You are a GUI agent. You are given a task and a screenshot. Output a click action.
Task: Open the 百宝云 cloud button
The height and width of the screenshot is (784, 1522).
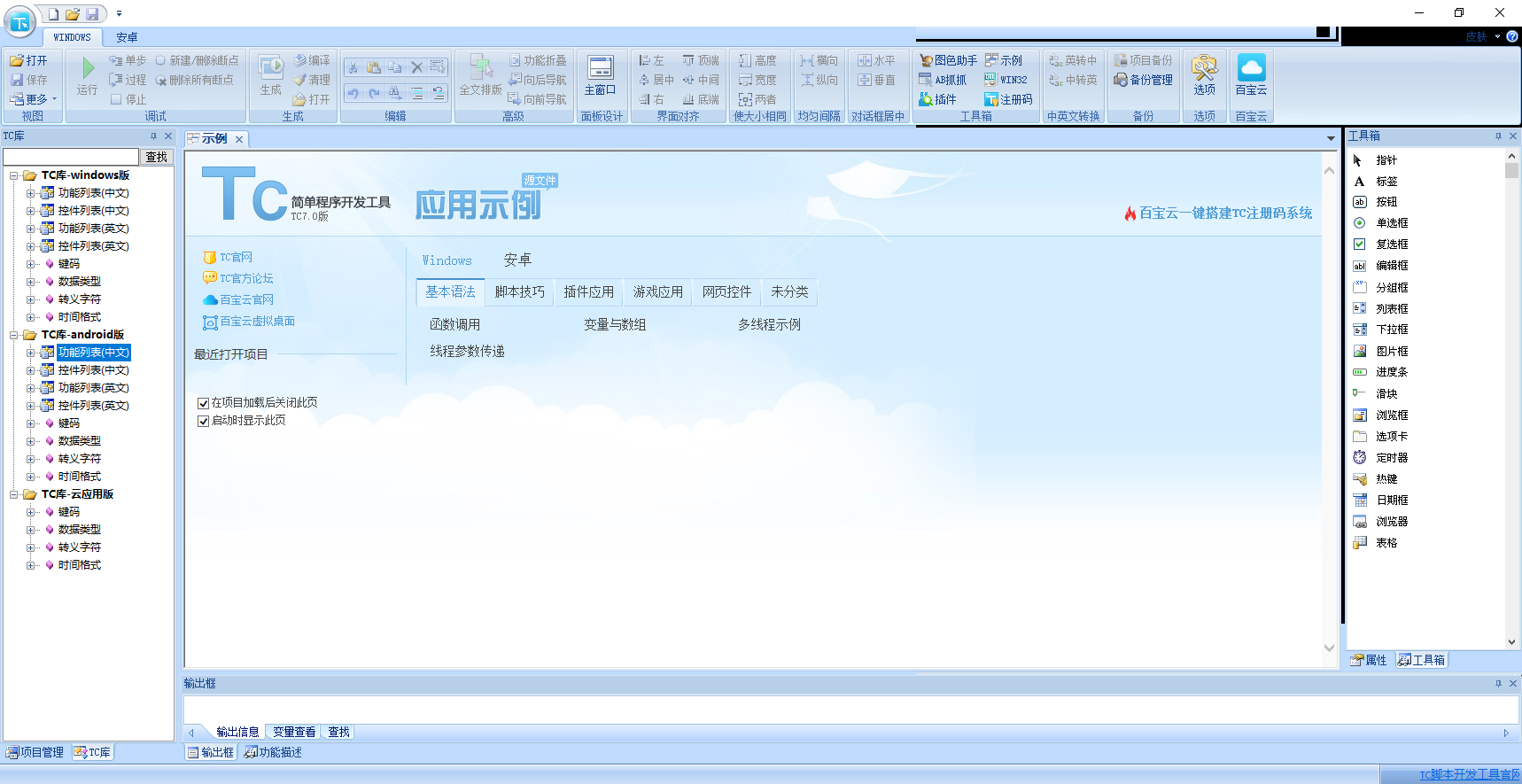1251,75
